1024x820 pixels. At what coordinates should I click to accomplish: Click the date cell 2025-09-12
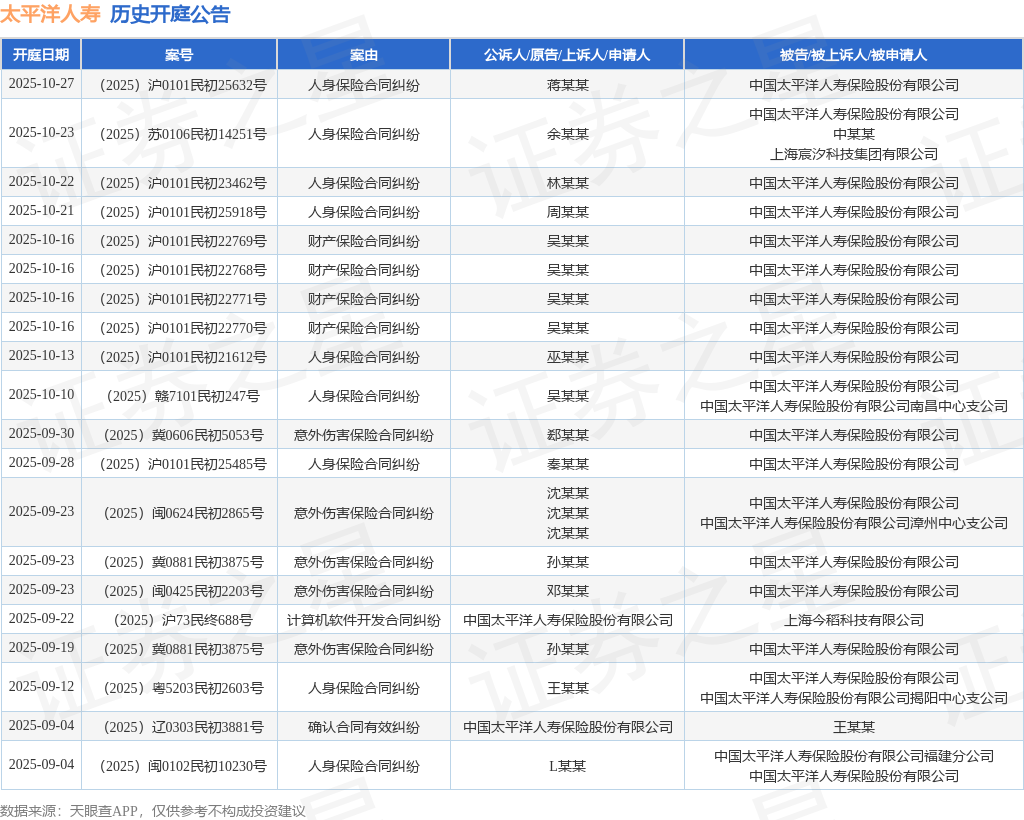[41, 686]
